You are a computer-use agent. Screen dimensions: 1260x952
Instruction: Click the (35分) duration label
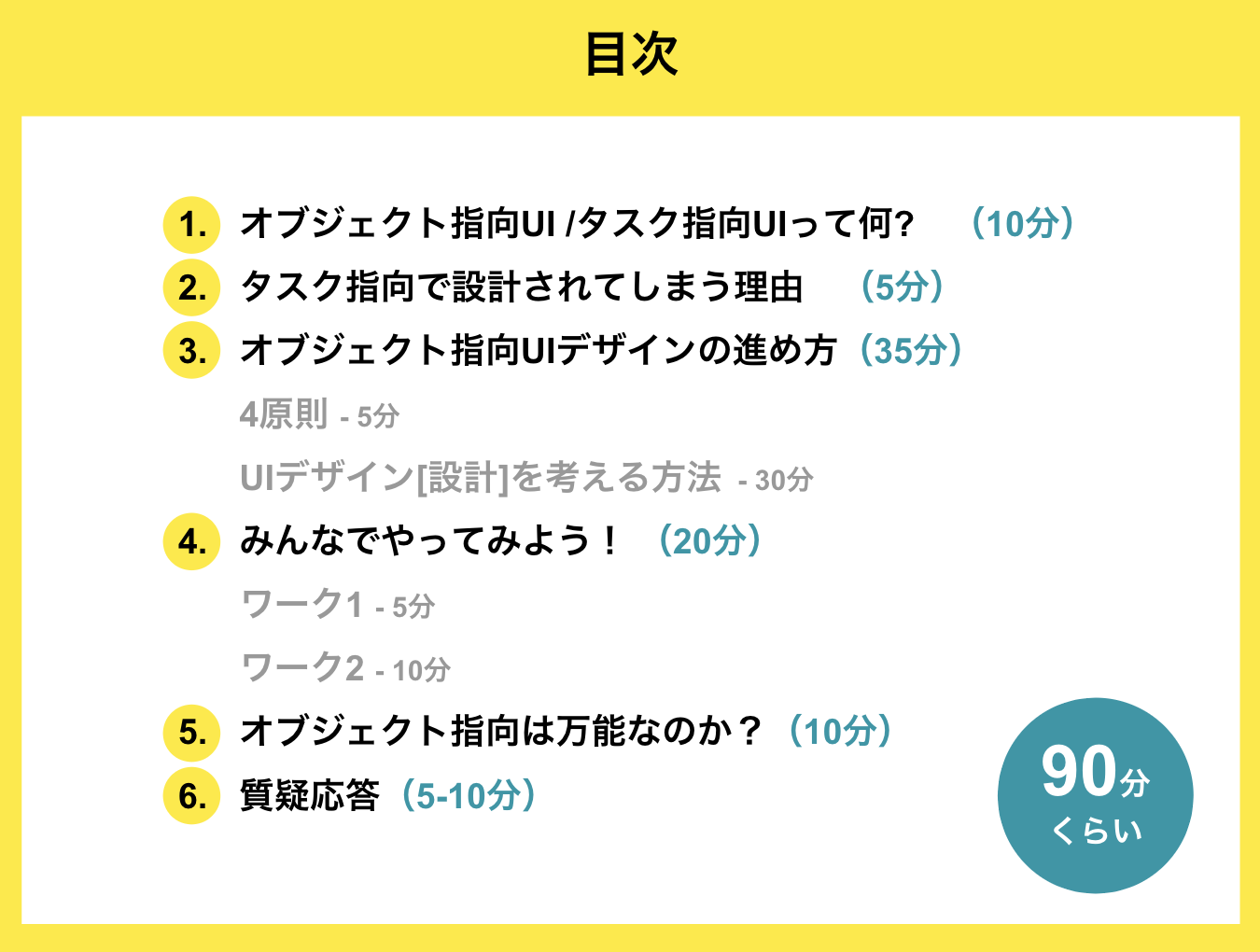pyautogui.click(x=911, y=351)
